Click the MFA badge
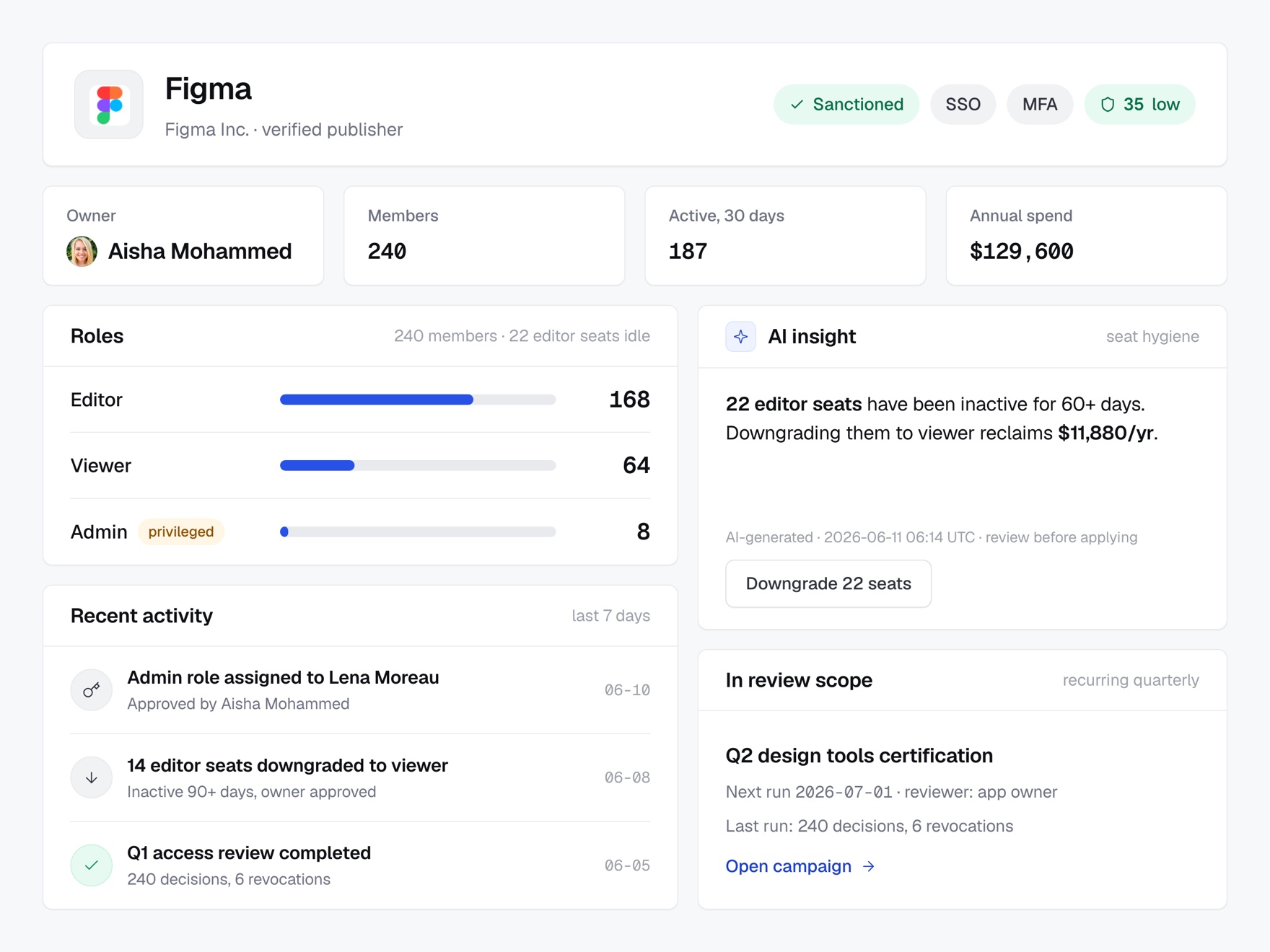The width and height of the screenshot is (1270, 952). pyautogui.click(x=1040, y=105)
